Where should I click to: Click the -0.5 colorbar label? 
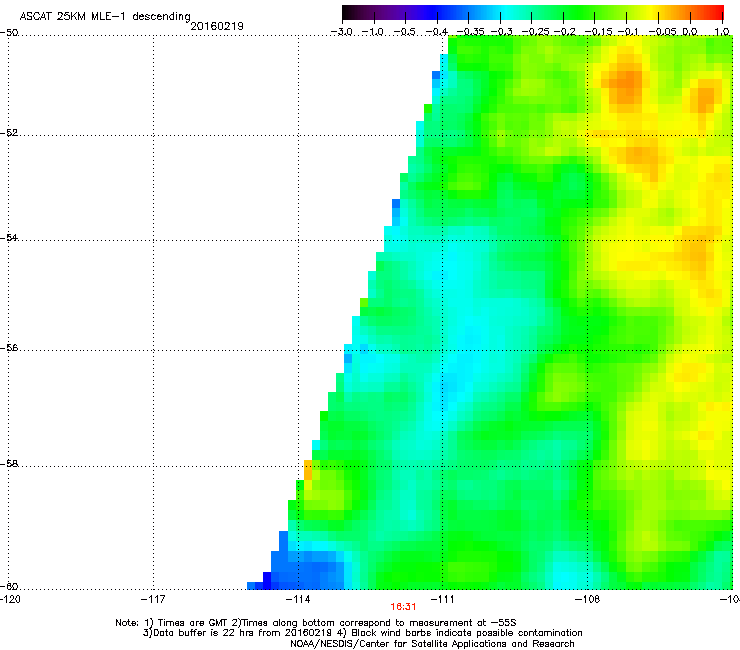click(x=405, y=32)
